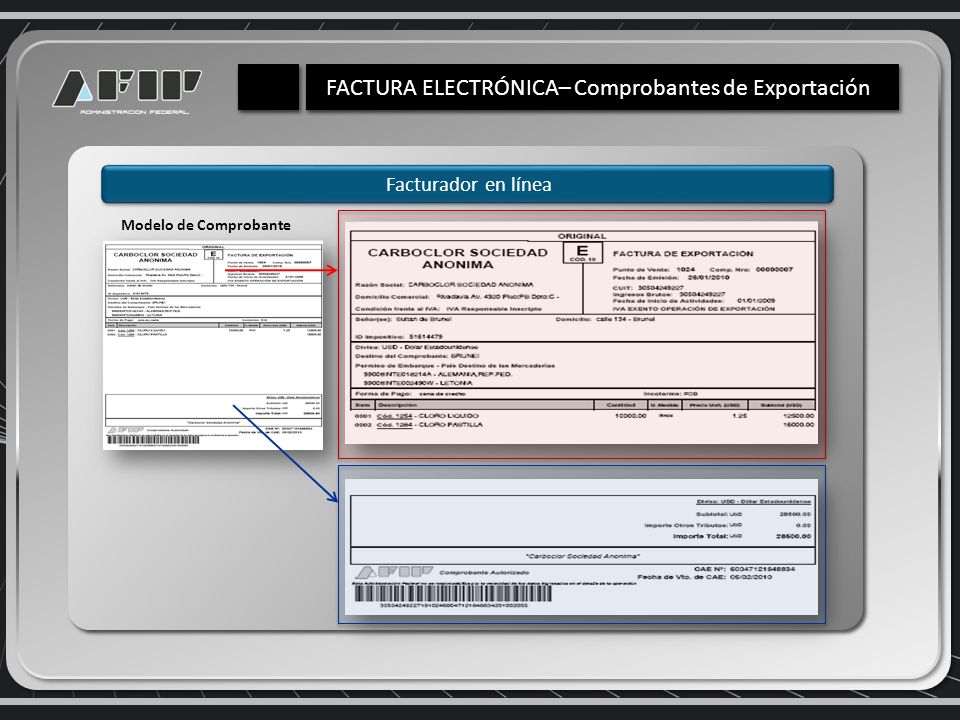This screenshot has height=720, width=960.
Task: Select Punto de Venta value 1024
Action: tap(686, 269)
